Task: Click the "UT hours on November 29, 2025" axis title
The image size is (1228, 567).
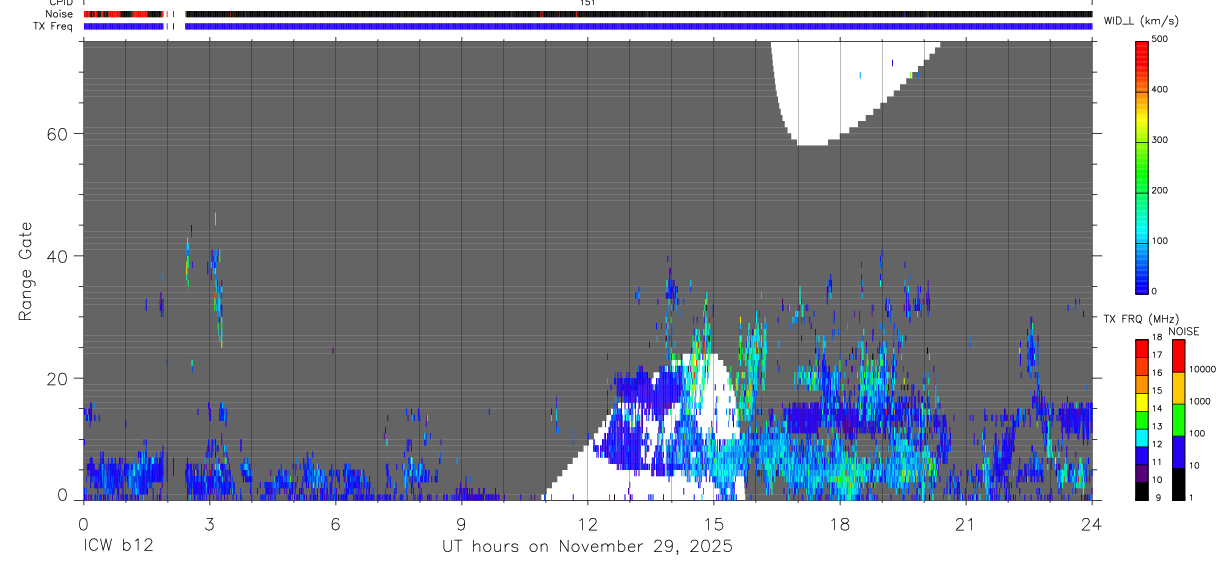Action: point(587,547)
